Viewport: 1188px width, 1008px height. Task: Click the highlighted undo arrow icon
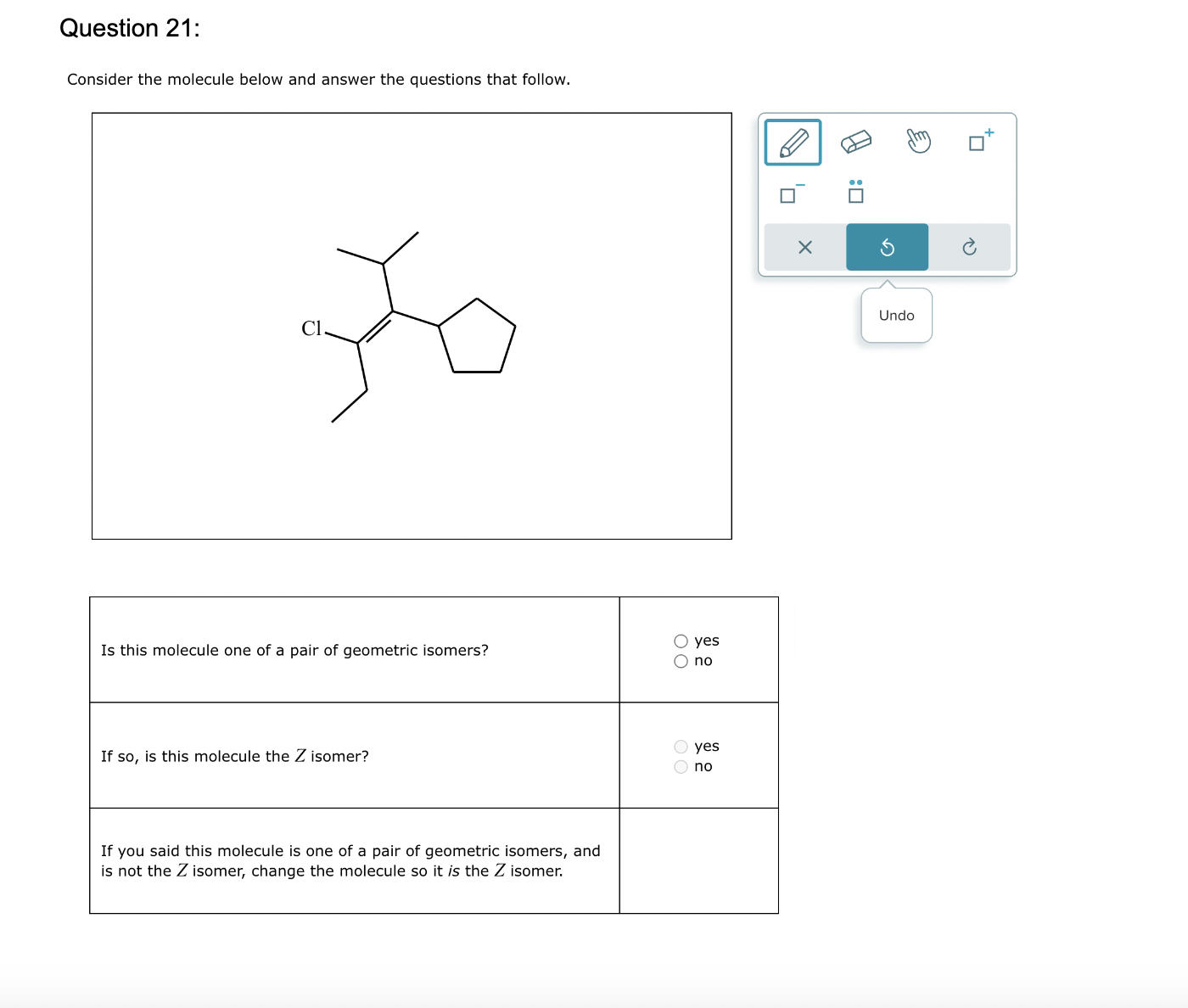click(887, 247)
